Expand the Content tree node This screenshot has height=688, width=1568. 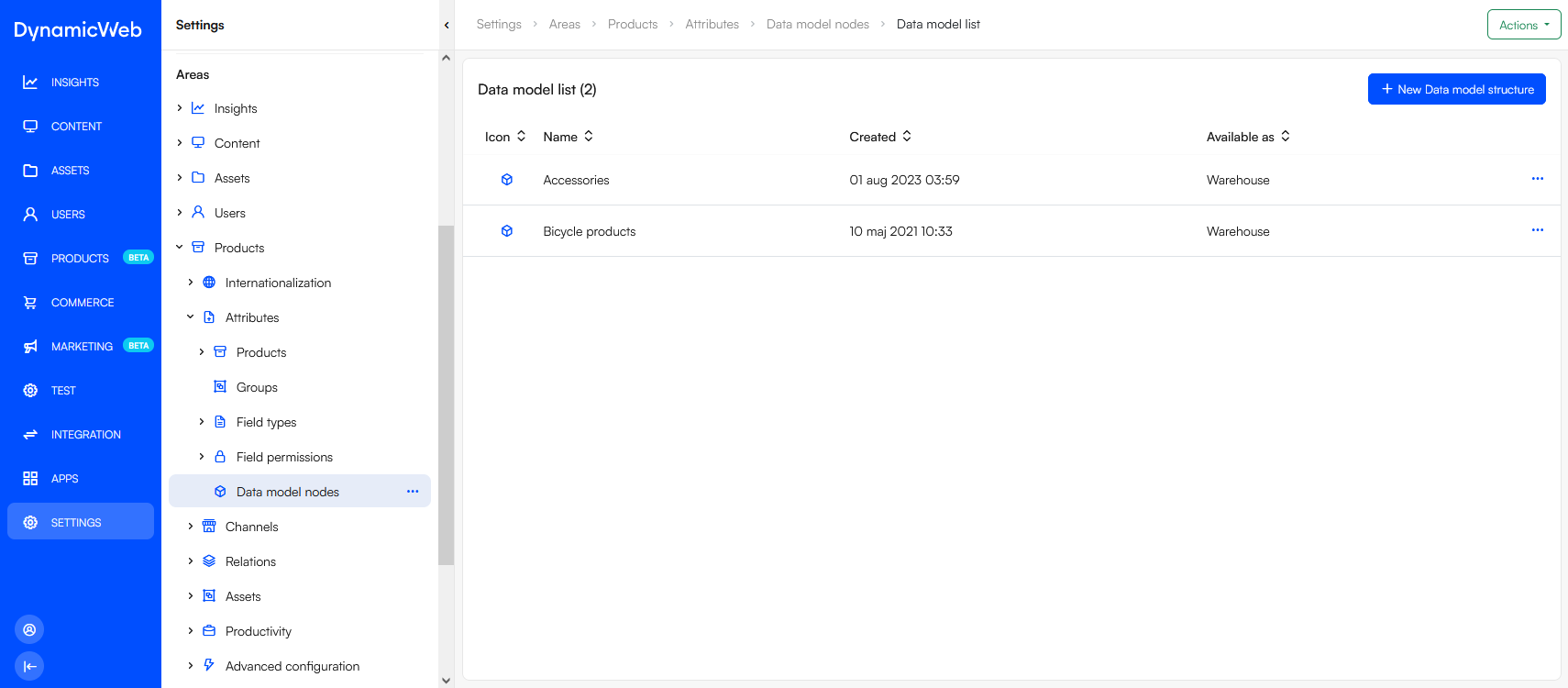180,143
